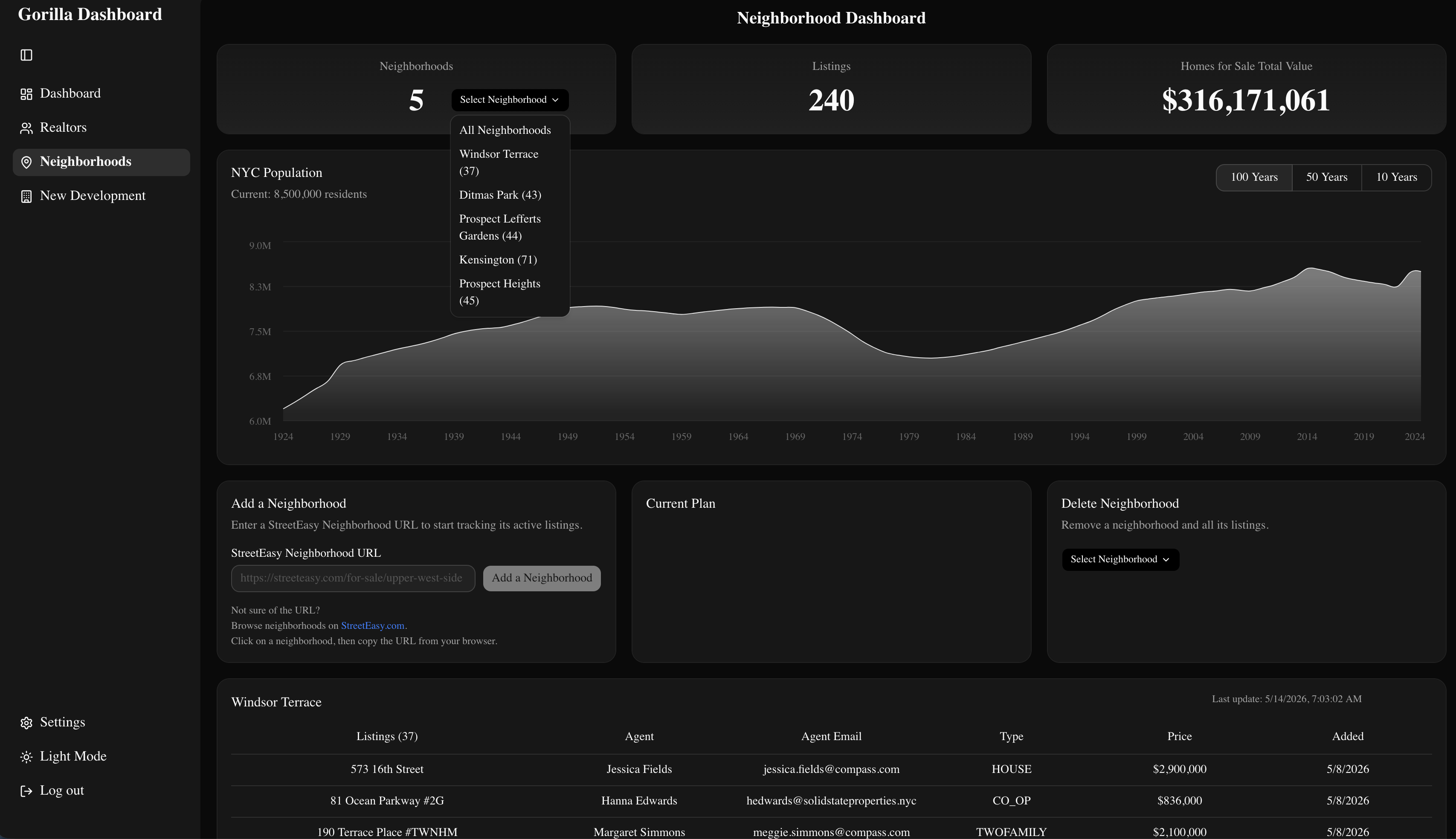1456x839 pixels.
Task: Click the Last update timestamp
Action: click(1287, 699)
